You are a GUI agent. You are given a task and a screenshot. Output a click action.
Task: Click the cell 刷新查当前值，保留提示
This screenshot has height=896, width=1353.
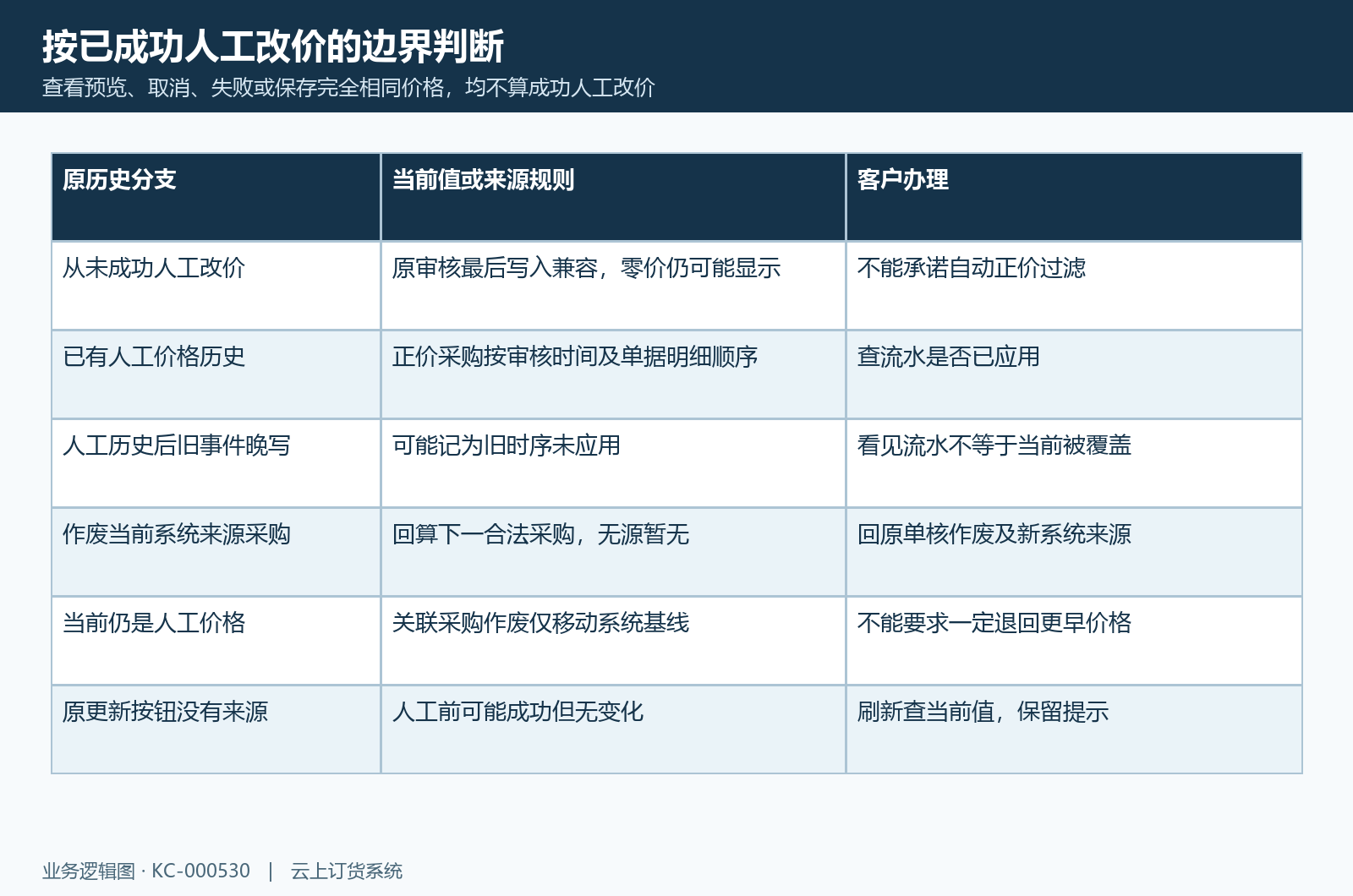coord(1074,729)
